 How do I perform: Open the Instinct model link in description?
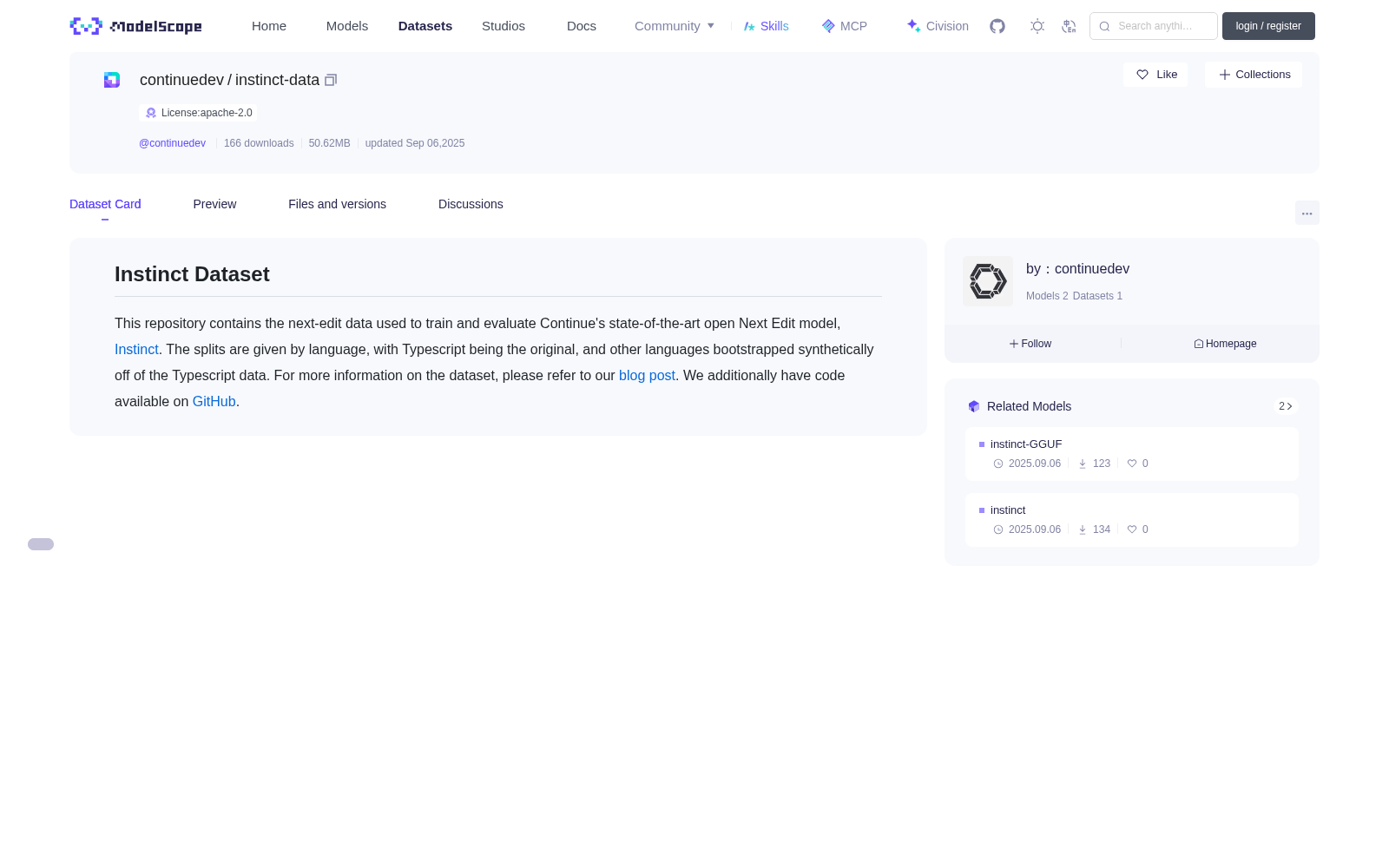[x=136, y=349]
